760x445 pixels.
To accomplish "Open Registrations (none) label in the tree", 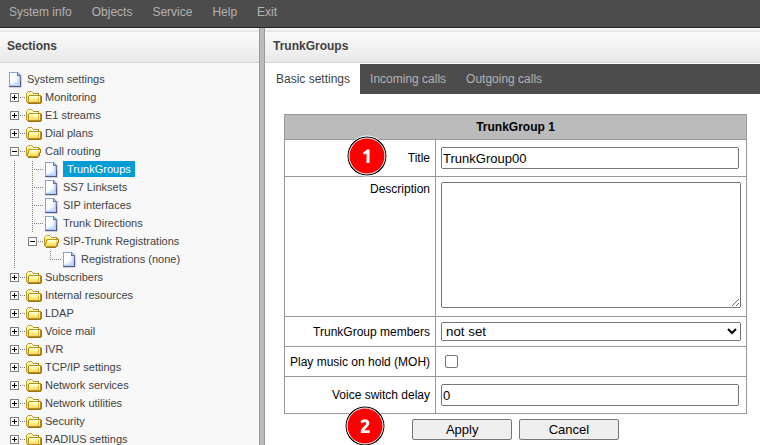I will tap(130, 259).
